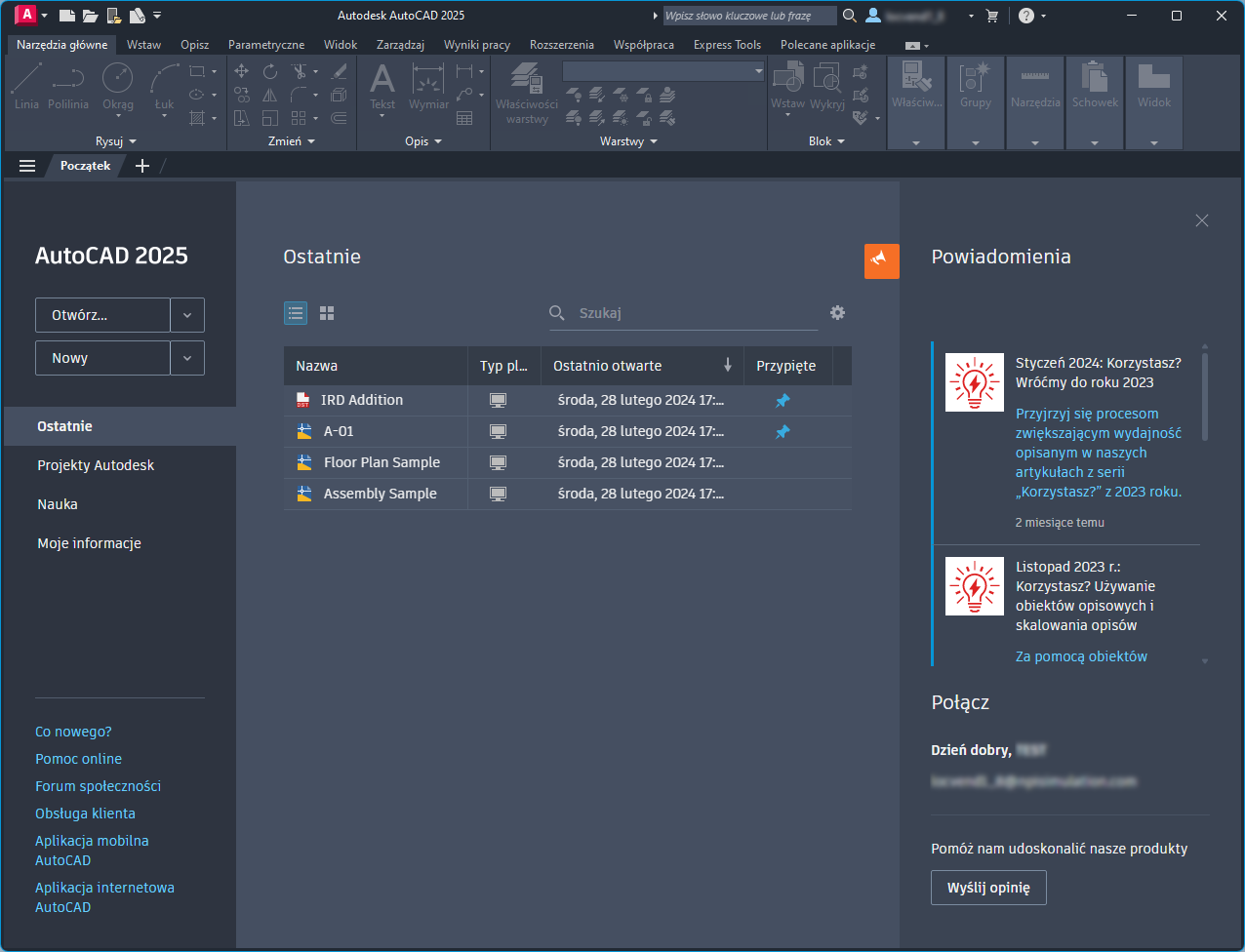Expand the Rysuj panel flyout
This screenshot has height=952, width=1245.
click(116, 141)
